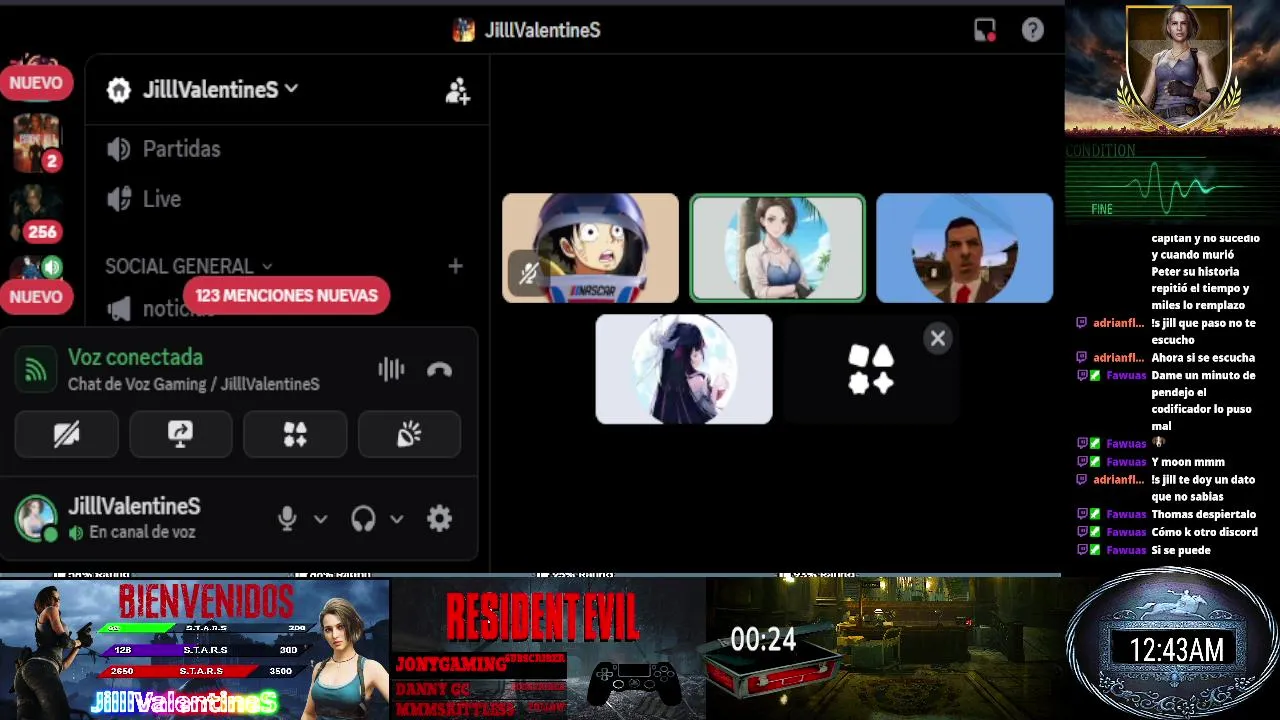Open the soundboard
Image resolution: width=1280 pixels, height=720 pixels.
409,434
